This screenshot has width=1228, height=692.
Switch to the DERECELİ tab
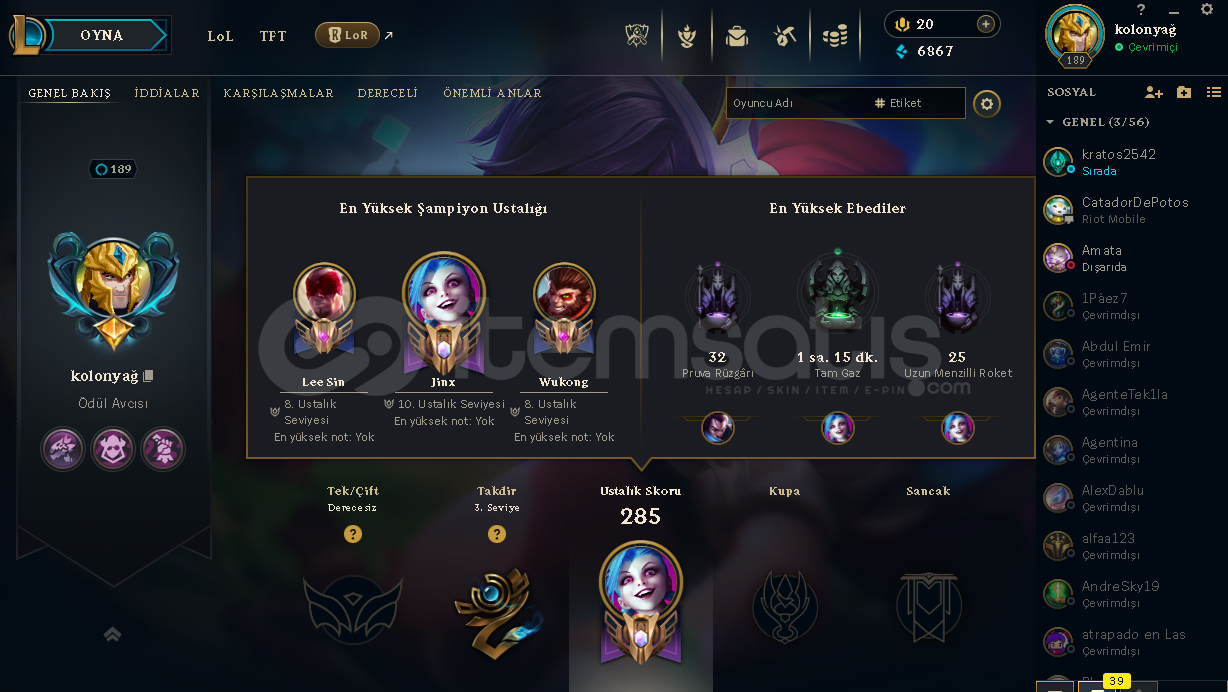point(388,93)
